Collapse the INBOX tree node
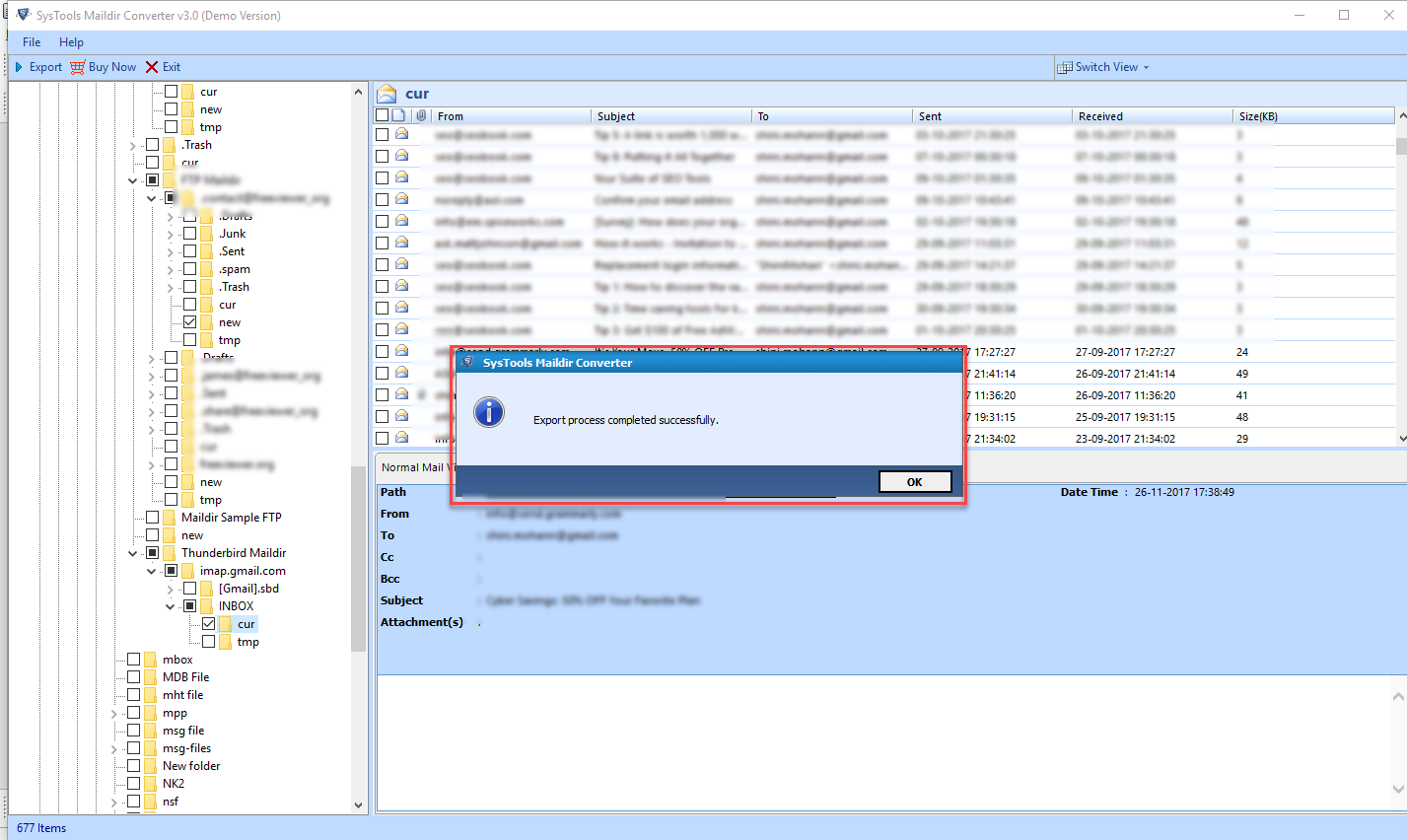This screenshot has height=840, width=1407. click(171, 606)
